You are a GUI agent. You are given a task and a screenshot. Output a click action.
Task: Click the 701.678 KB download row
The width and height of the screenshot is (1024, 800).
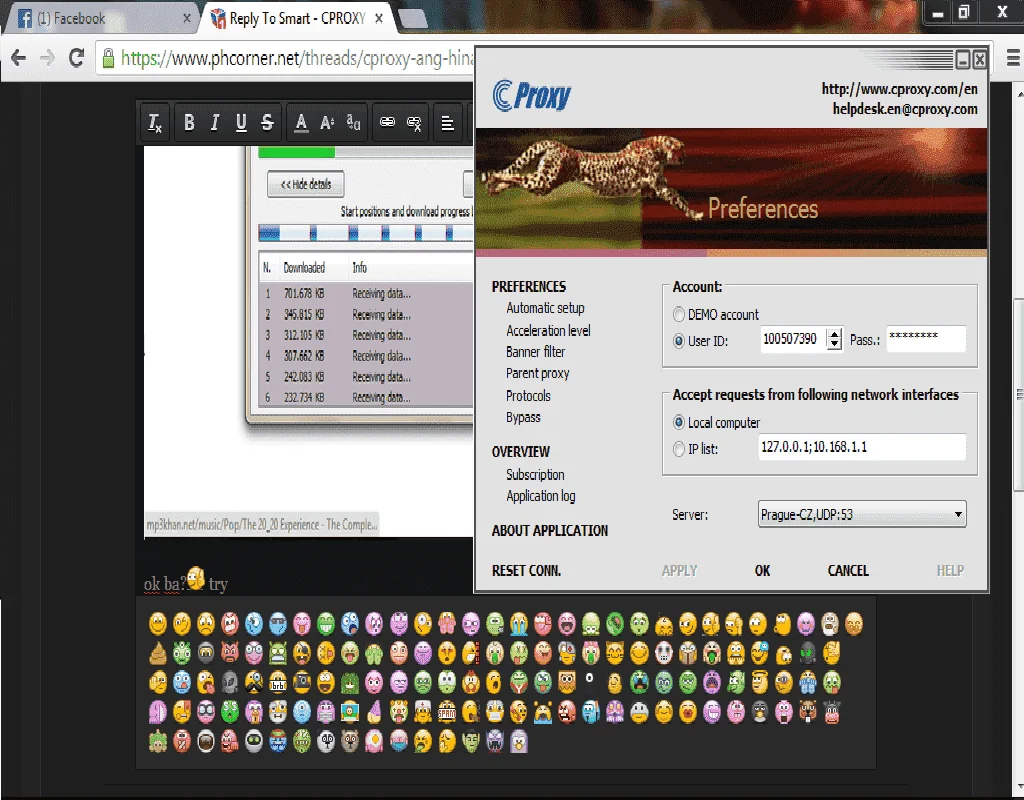pos(366,294)
